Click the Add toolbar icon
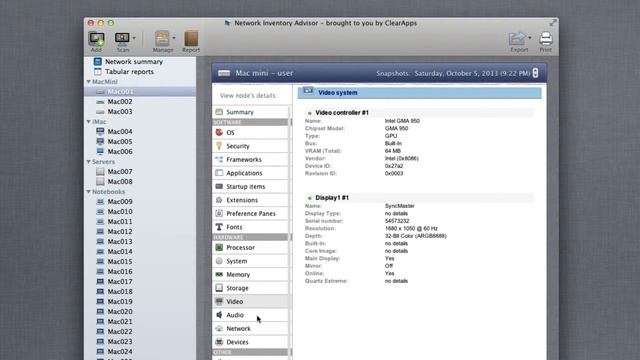The width and height of the screenshot is (640, 360). 97,39
